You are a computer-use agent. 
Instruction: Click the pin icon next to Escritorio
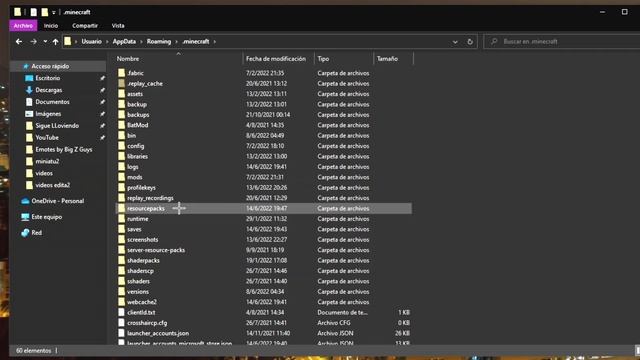click(102, 78)
